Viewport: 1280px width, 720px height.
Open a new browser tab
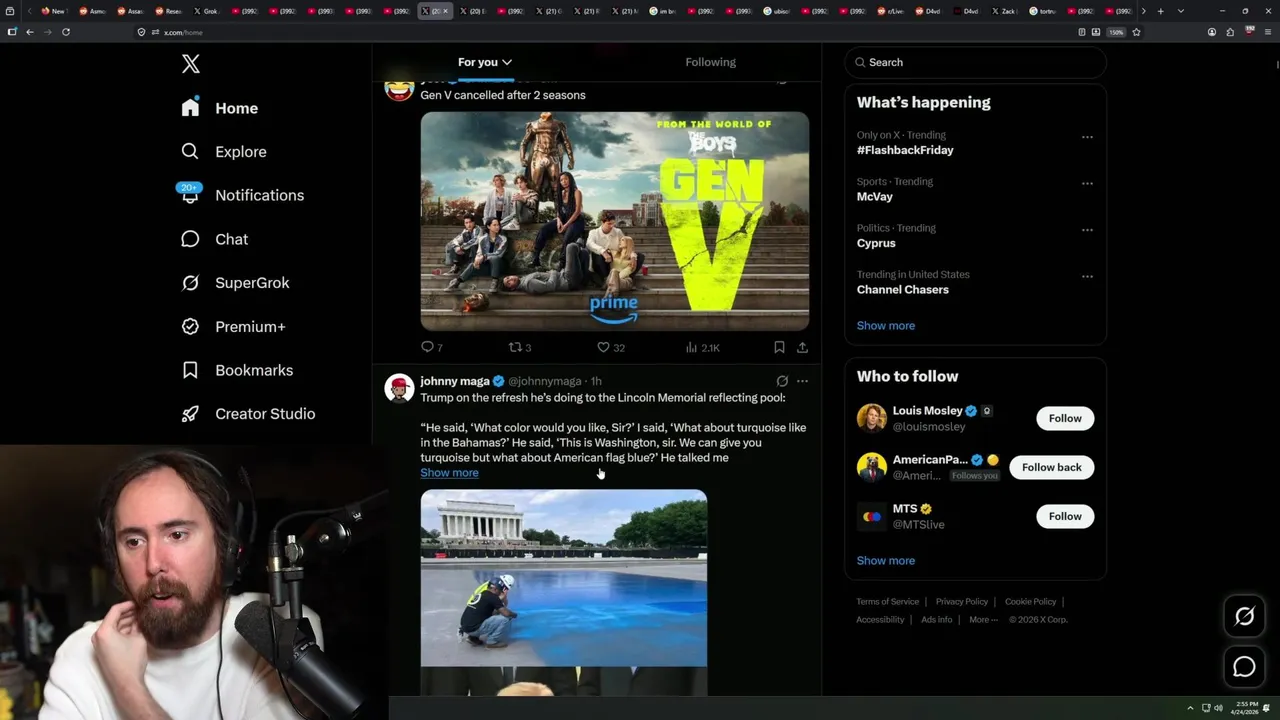tap(1160, 11)
